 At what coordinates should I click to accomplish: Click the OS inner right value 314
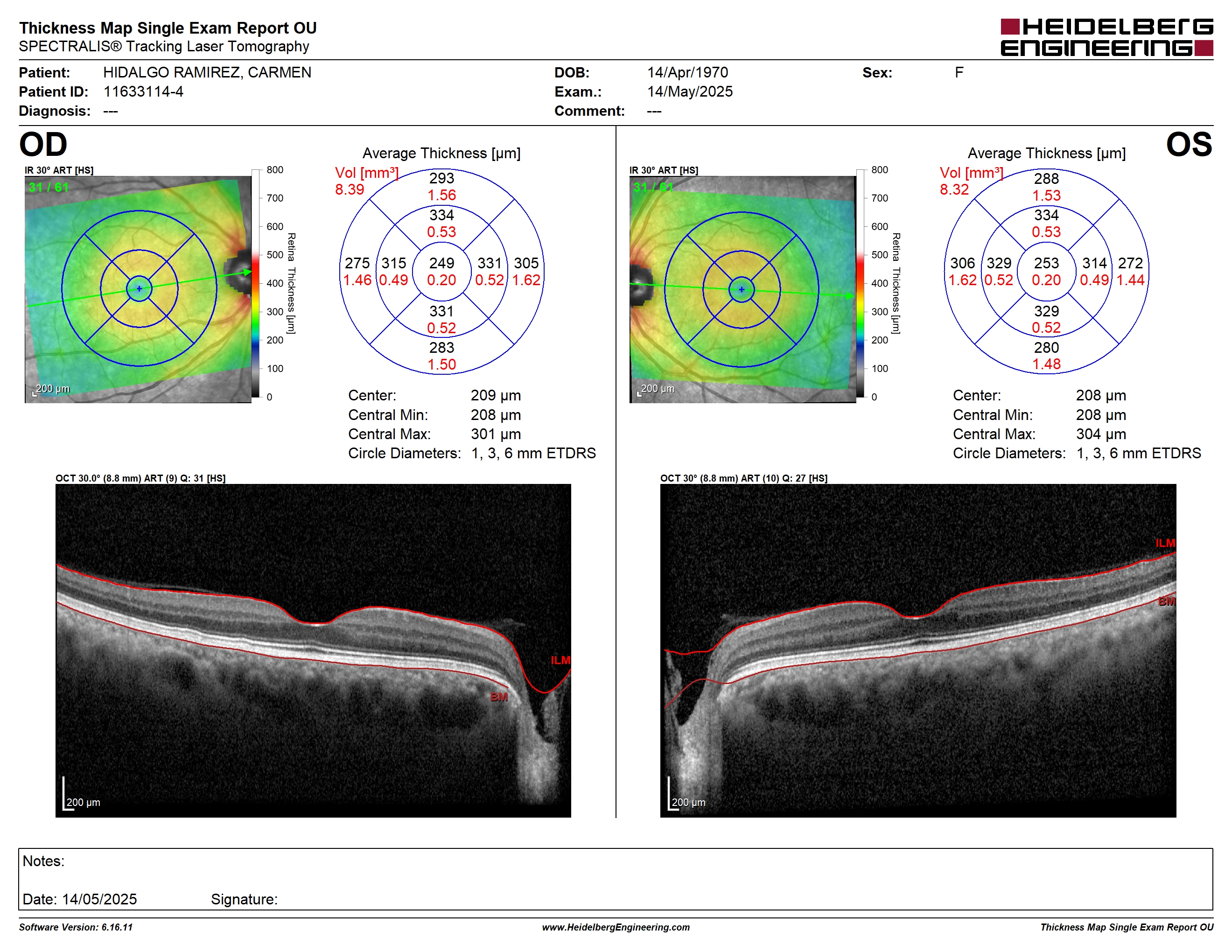point(1094,263)
